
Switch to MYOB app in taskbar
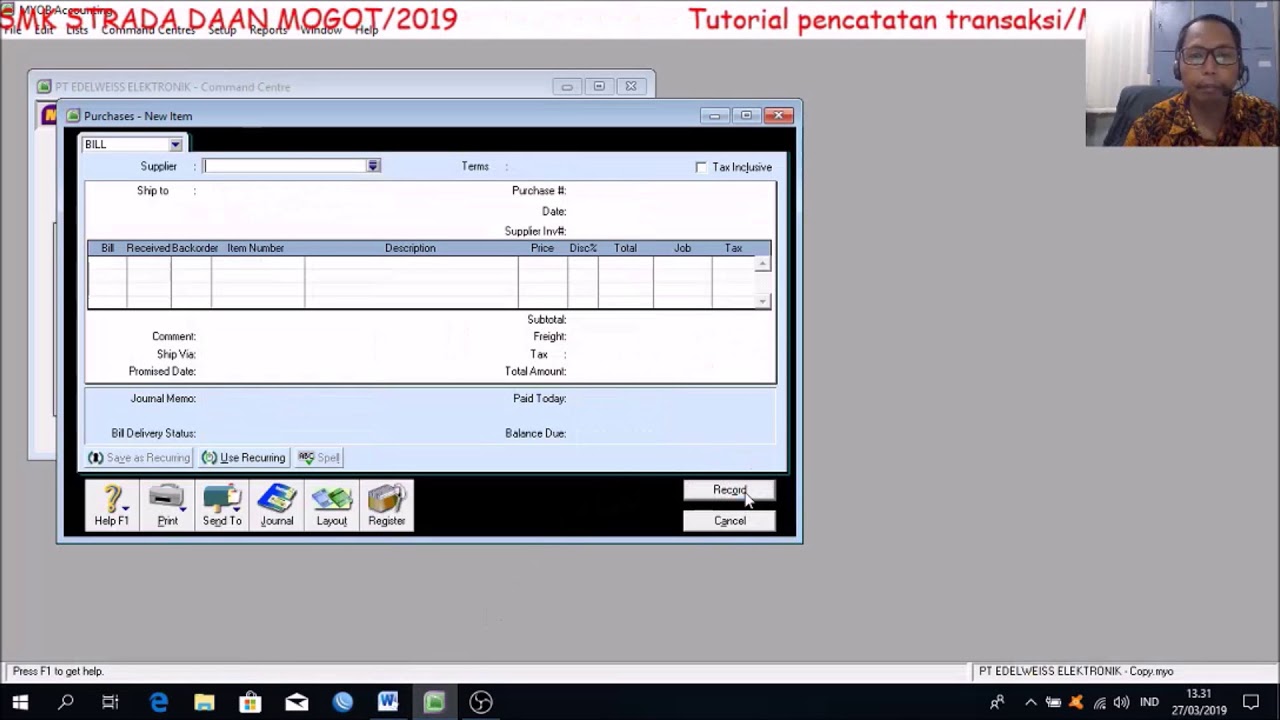(x=434, y=702)
